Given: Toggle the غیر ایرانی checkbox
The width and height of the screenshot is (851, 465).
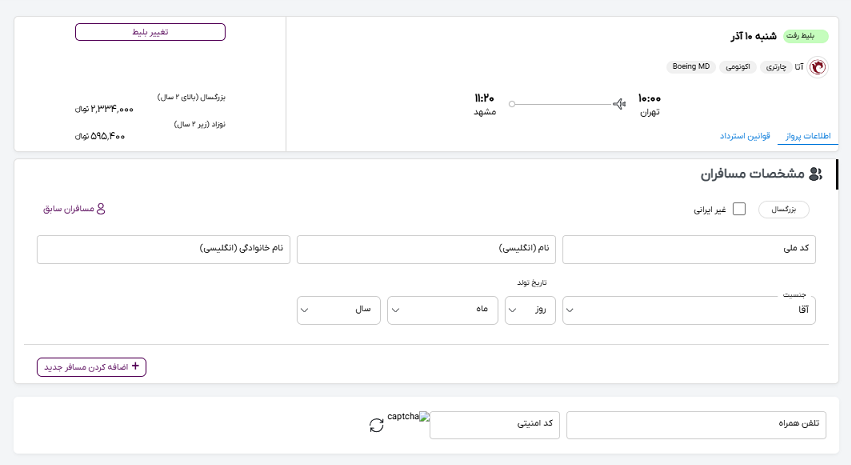Looking at the screenshot, I should click(x=739, y=209).
